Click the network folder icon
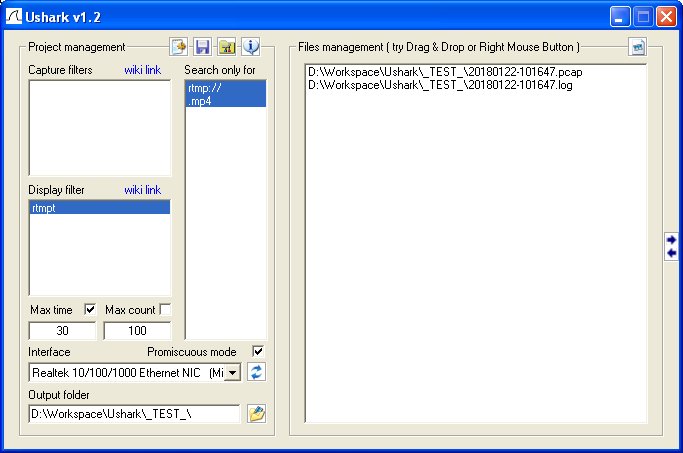 (226, 47)
